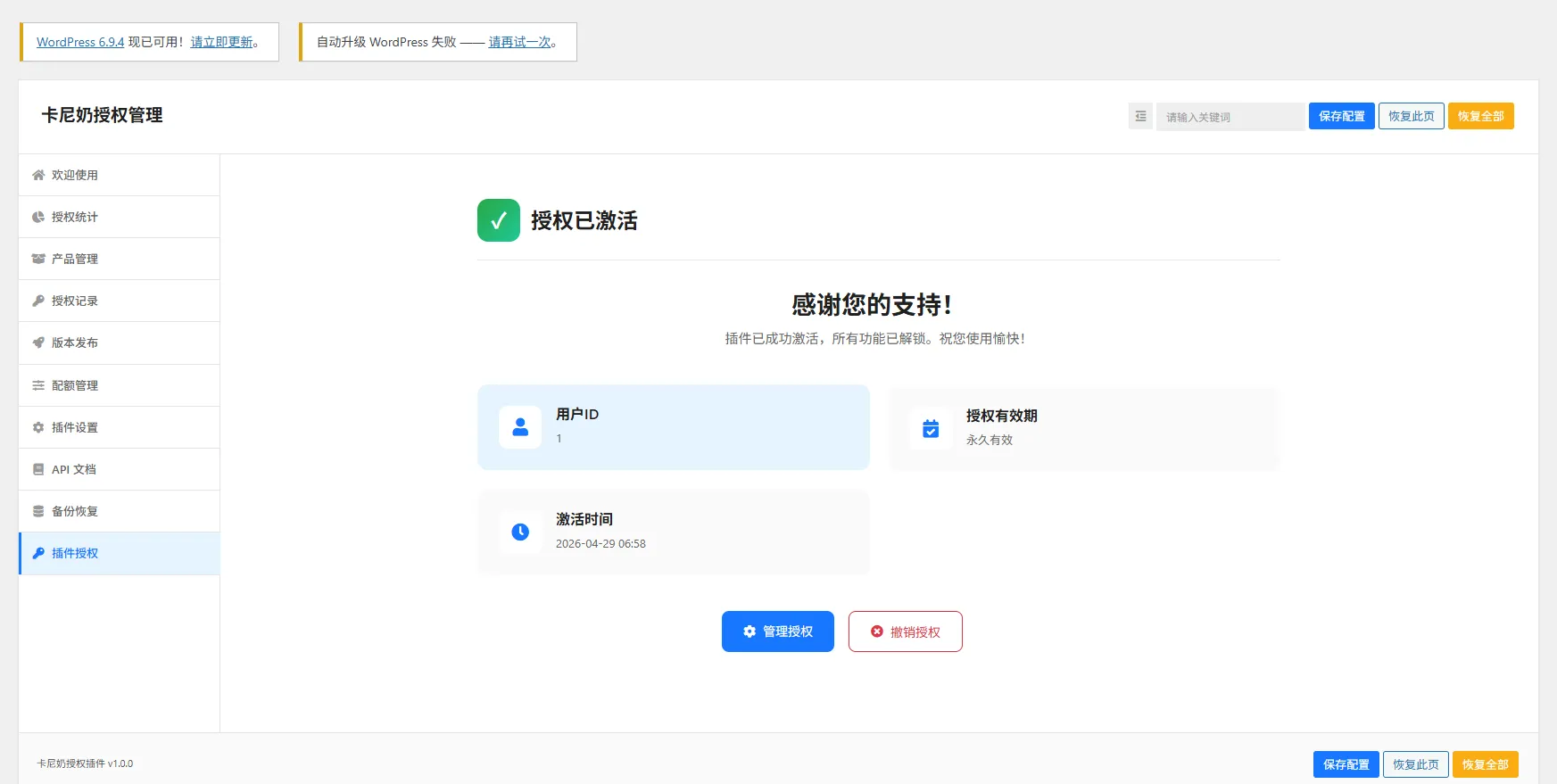Click the key icon beside 授权记录
Viewport: 1557px width, 784px height.
point(38,301)
